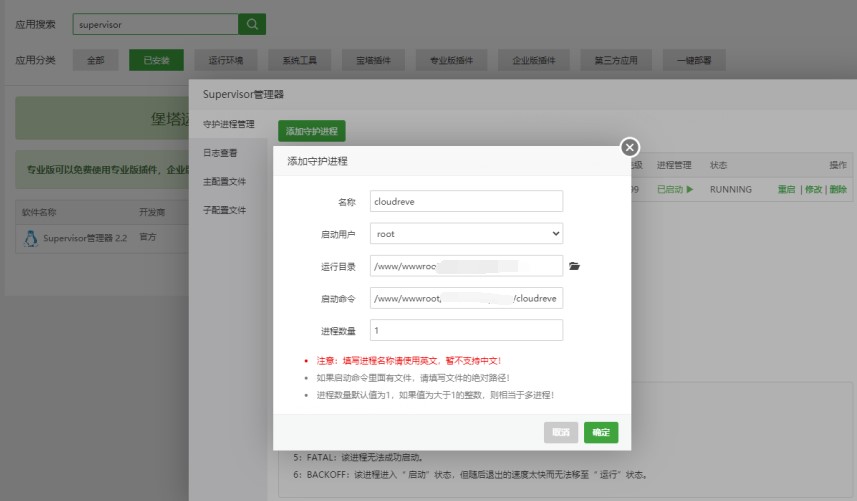Click the 操作 column header
The width and height of the screenshot is (857, 501).
coord(838,165)
